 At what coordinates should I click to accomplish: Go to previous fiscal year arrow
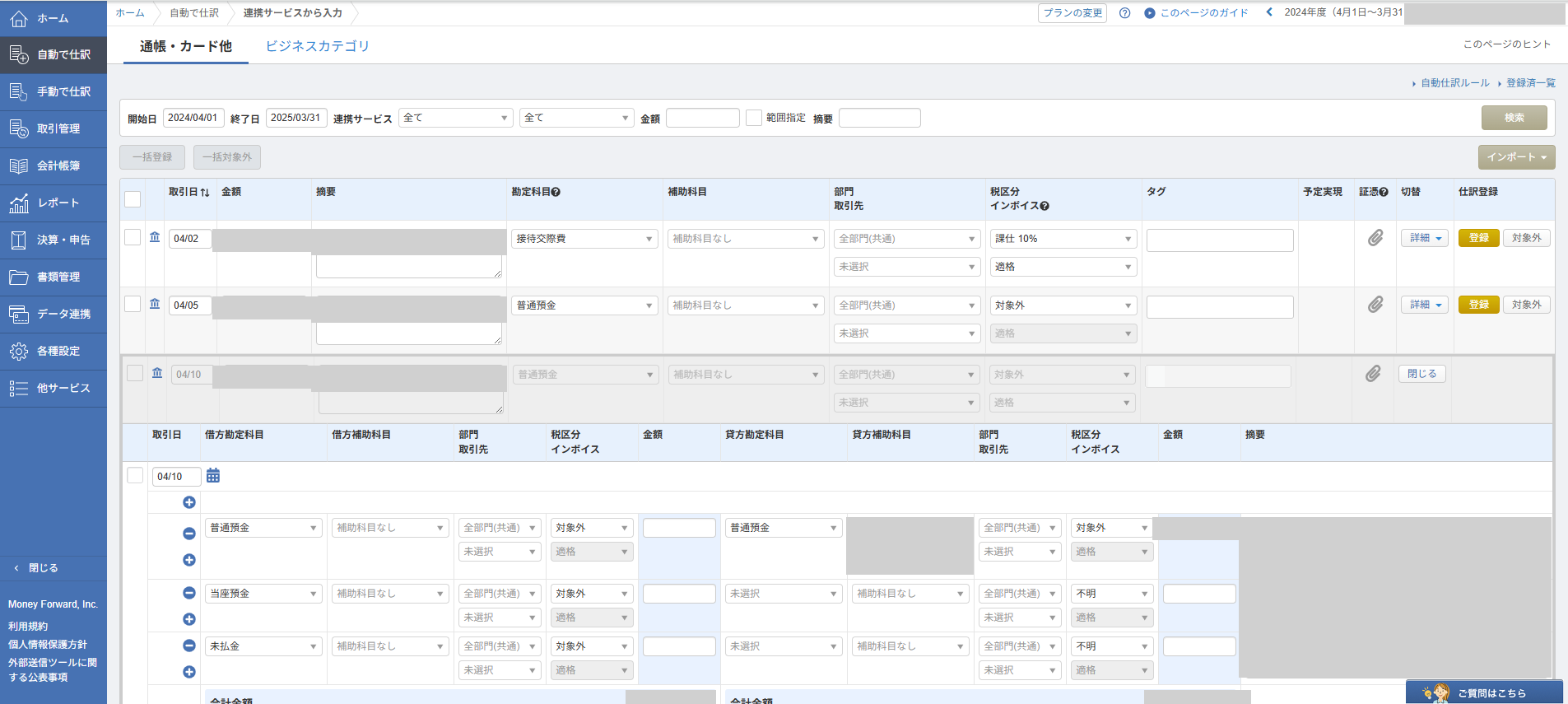(x=1269, y=12)
